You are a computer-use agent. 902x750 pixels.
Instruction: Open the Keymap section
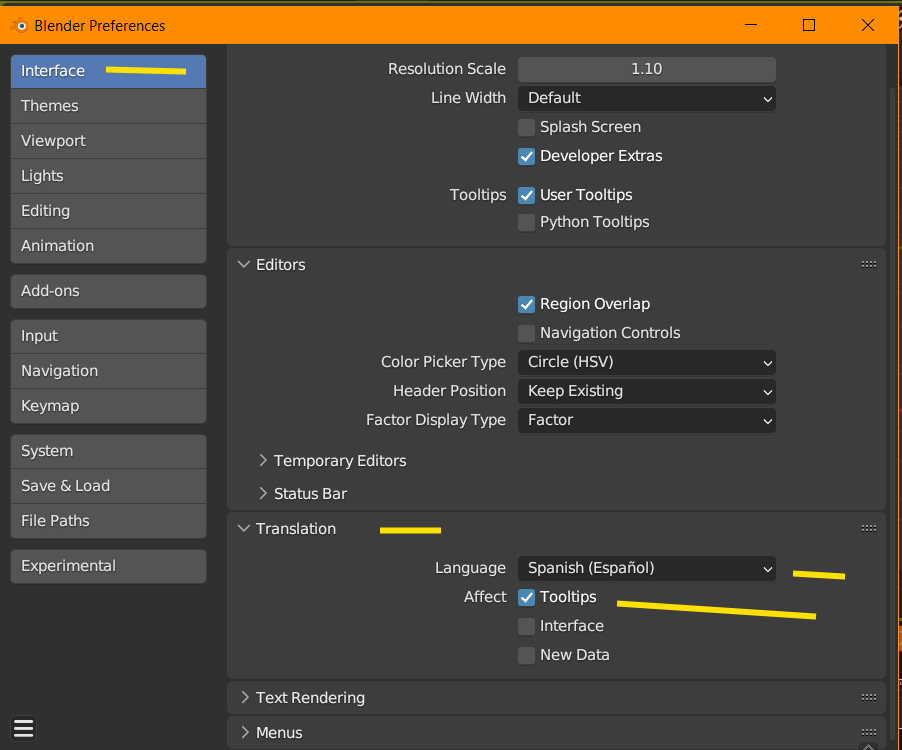108,406
